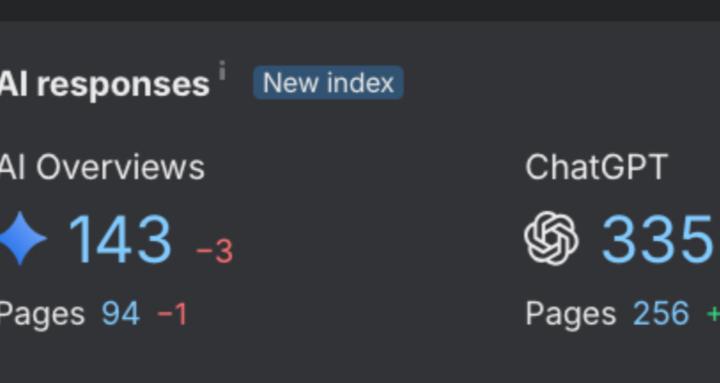Click the ChatGPT logo icon
Viewport: 720px width, 383px height.
[551, 238]
